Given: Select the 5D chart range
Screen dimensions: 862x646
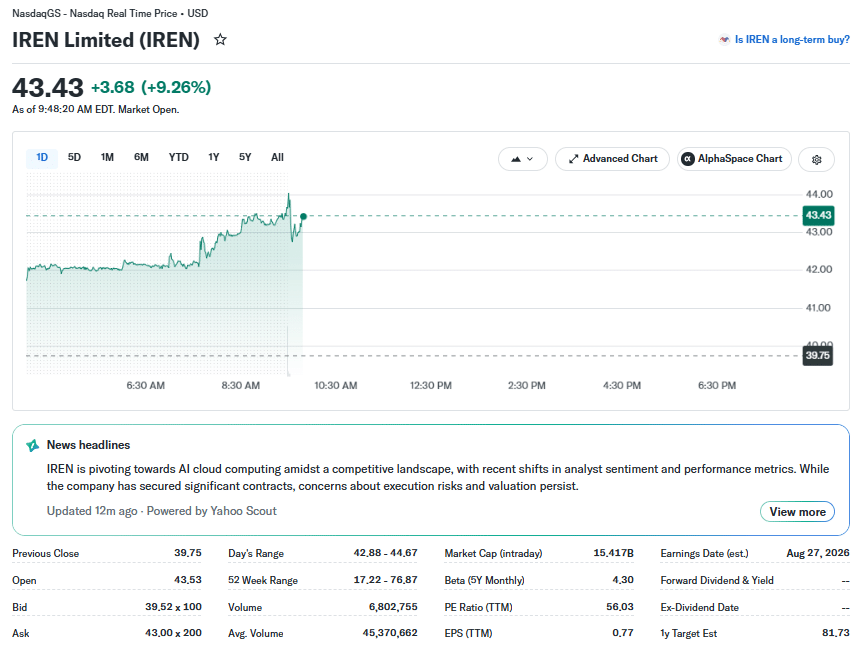Looking at the screenshot, I should coord(74,157).
